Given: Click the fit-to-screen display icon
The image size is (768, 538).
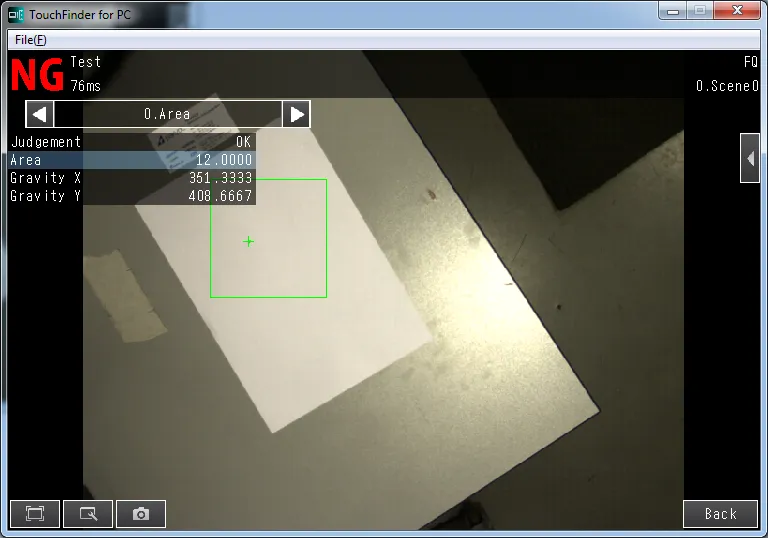Looking at the screenshot, I should coord(35,514).
